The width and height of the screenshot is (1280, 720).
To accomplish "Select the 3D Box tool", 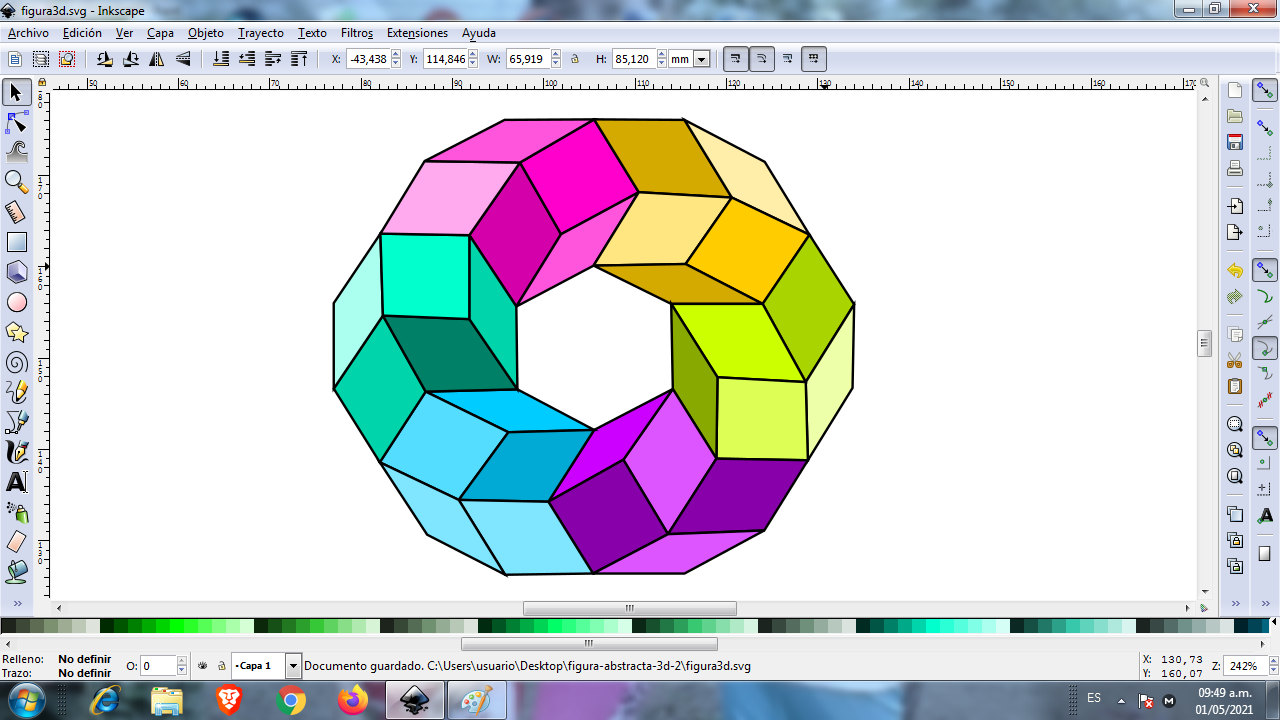I will 16,272.
